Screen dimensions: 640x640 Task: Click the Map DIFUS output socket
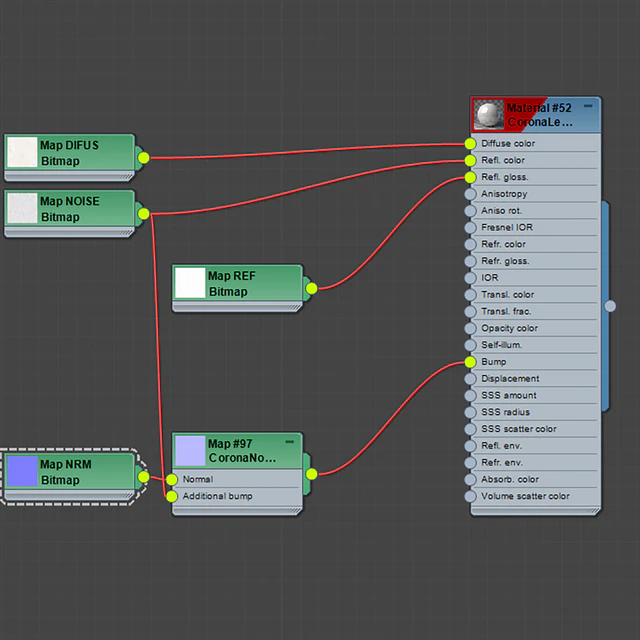click(143, 157)
